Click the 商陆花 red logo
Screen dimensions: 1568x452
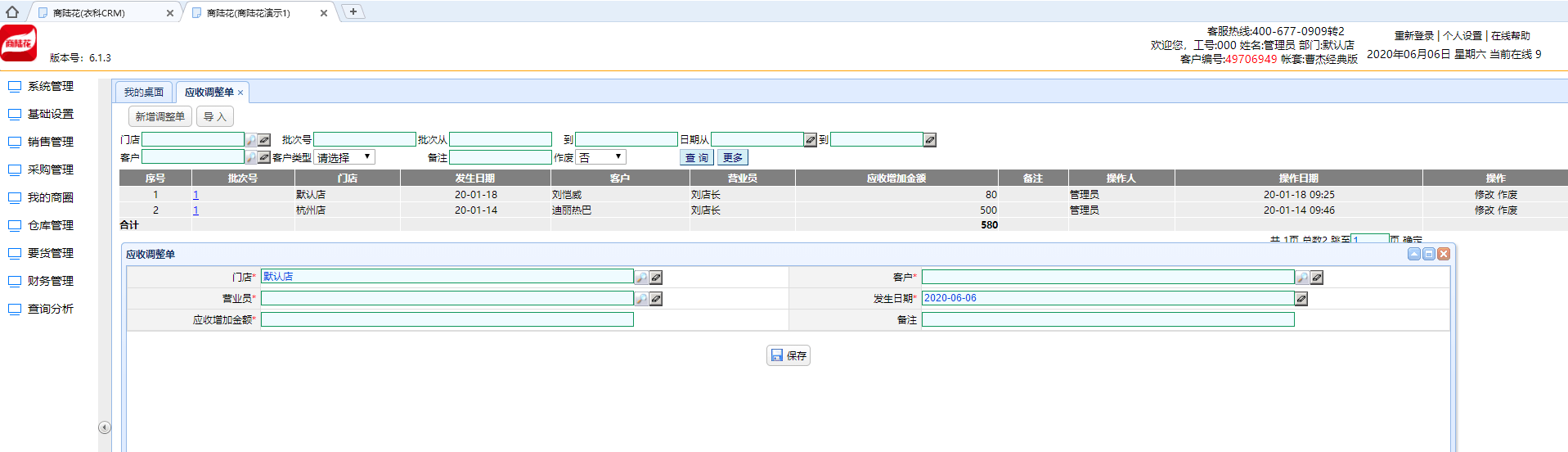[x=19, y=43]
